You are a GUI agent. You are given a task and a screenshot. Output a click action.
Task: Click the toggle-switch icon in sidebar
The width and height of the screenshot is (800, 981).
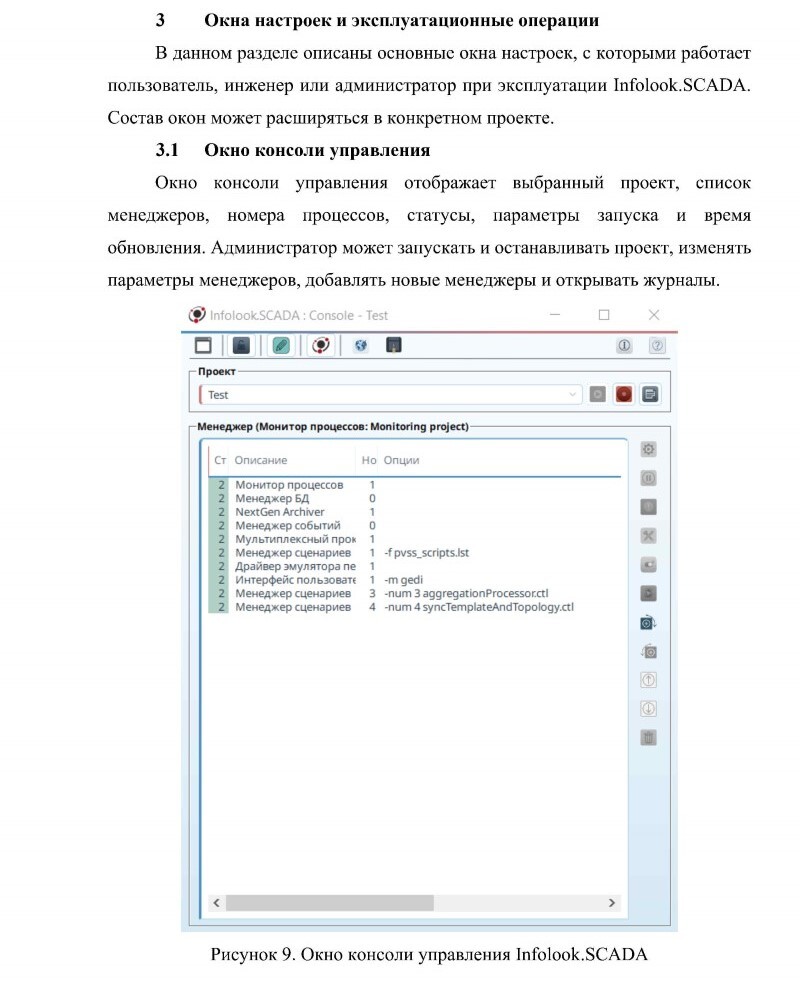click(x=649, y=565)
